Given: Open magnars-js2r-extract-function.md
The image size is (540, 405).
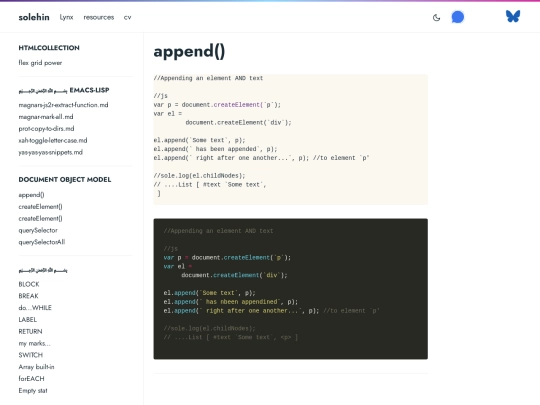Looking at the screenshot, I should tap(63, 105).
